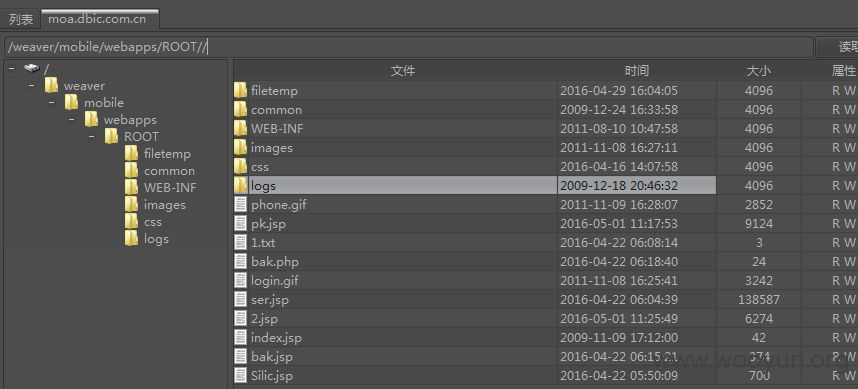
Task: Click the size value 24
Action: [759, 262]
